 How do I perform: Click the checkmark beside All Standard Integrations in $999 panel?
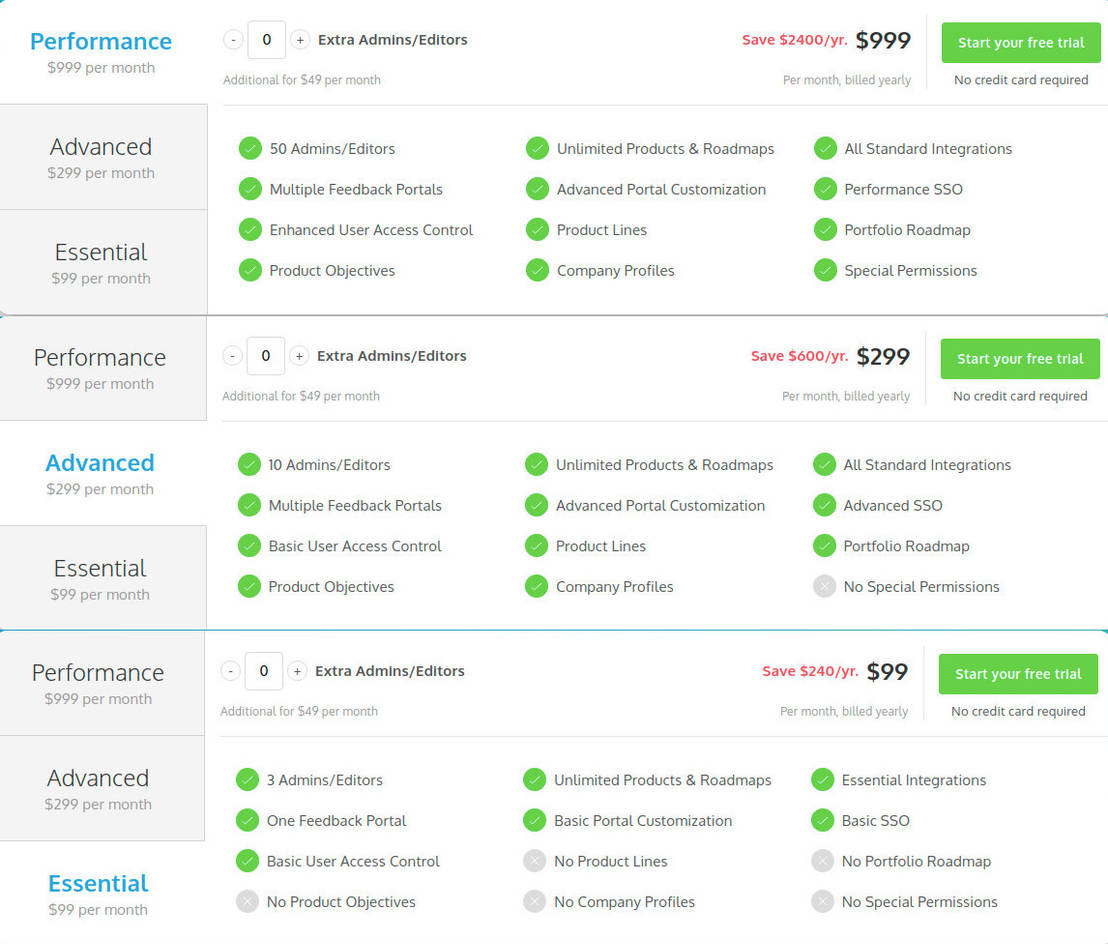pyautogui.click(x=825, y=148)
